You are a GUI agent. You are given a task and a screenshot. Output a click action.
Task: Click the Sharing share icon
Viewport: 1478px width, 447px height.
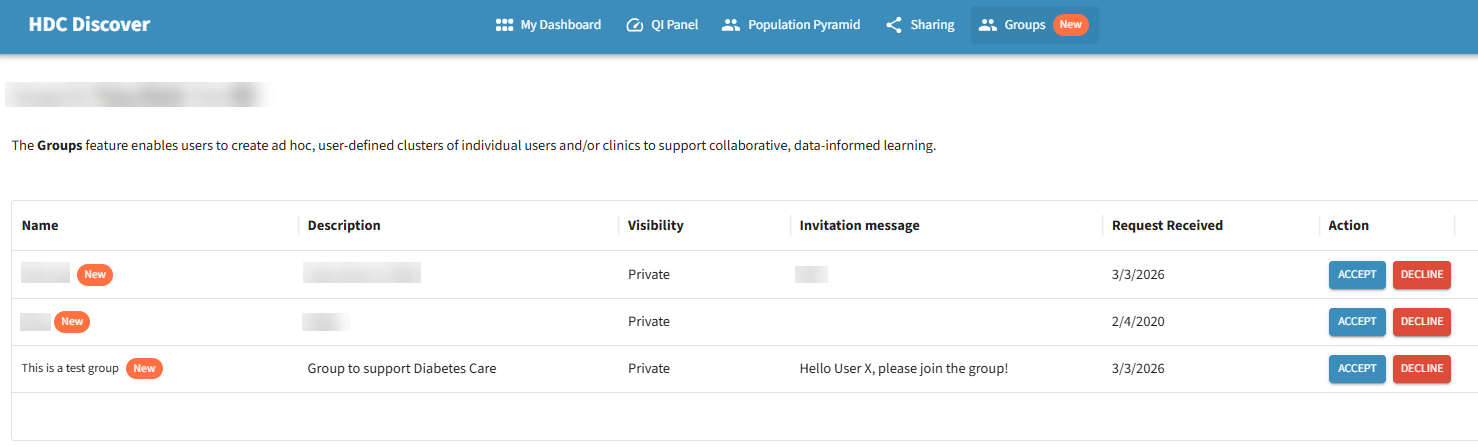point(894,25)
